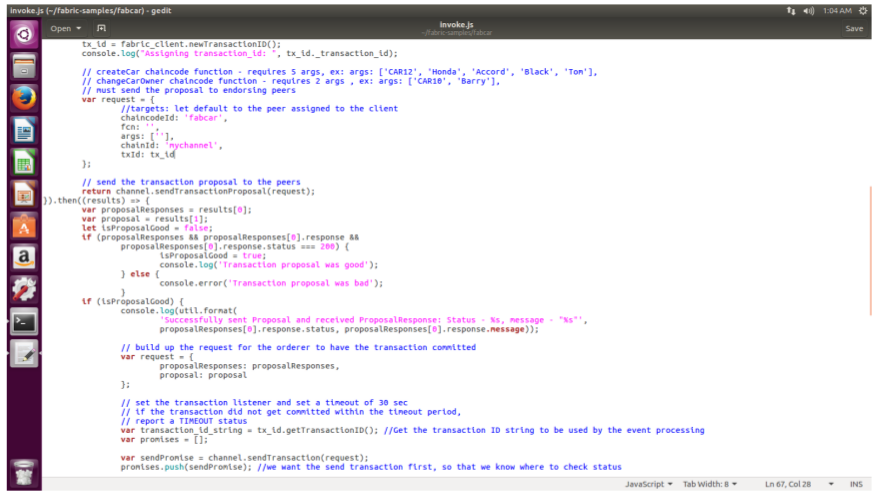Viewport: 873px width, 502px height.
Task: Expand the Open file dropdown
Action: pos(66,28)
